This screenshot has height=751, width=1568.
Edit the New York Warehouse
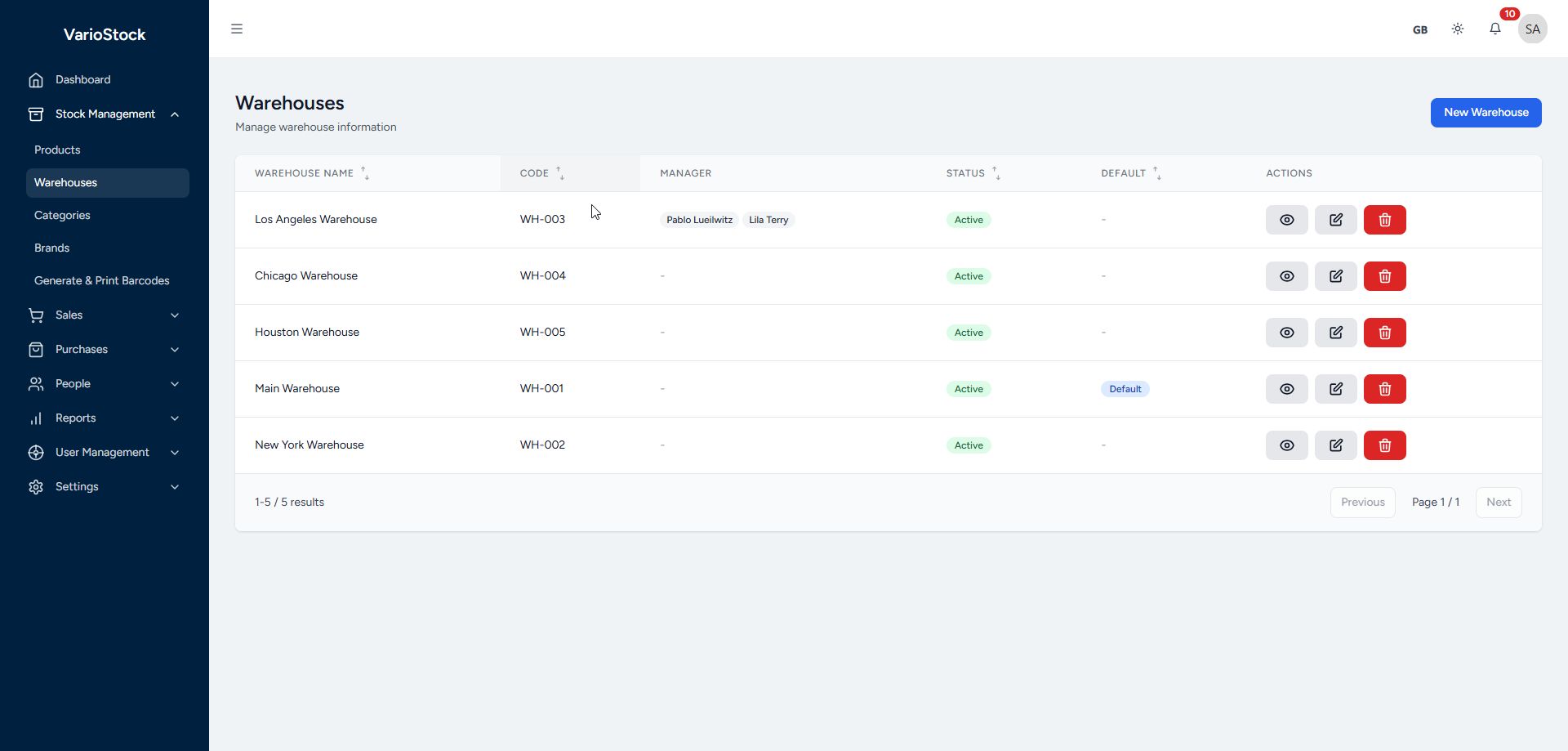point(1336,445)
